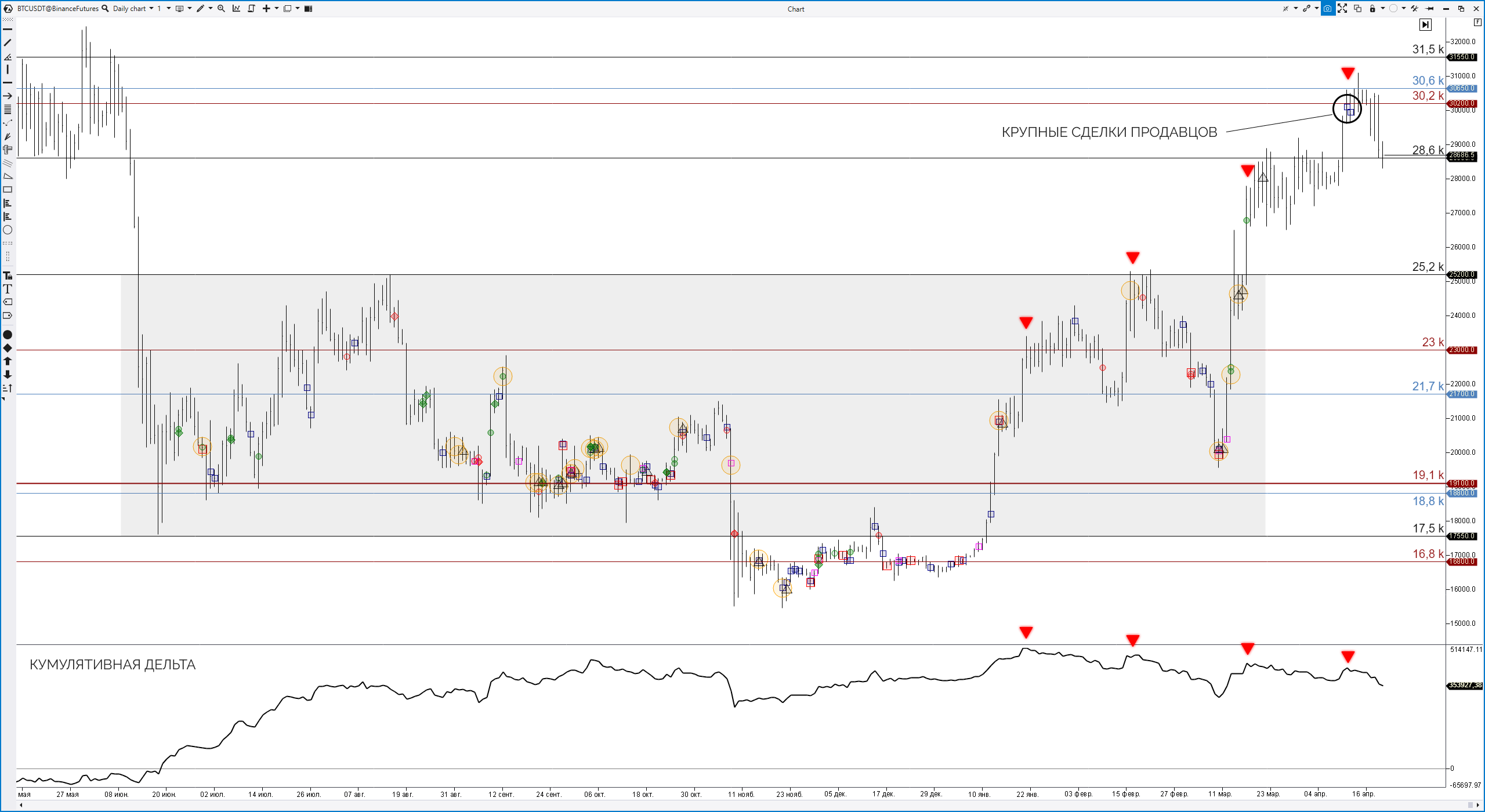Select the Text drawing tool
1485x812 pixels.
pos(8,289)
